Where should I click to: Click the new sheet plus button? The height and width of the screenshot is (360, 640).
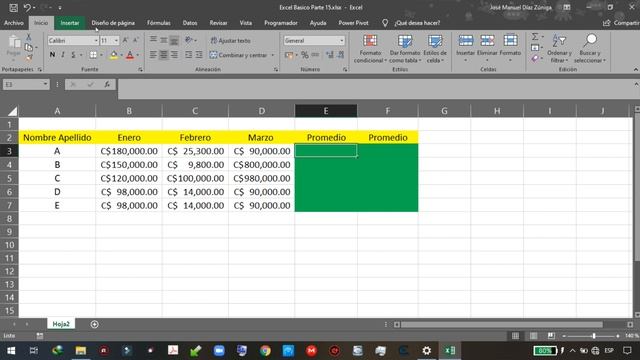94,324
